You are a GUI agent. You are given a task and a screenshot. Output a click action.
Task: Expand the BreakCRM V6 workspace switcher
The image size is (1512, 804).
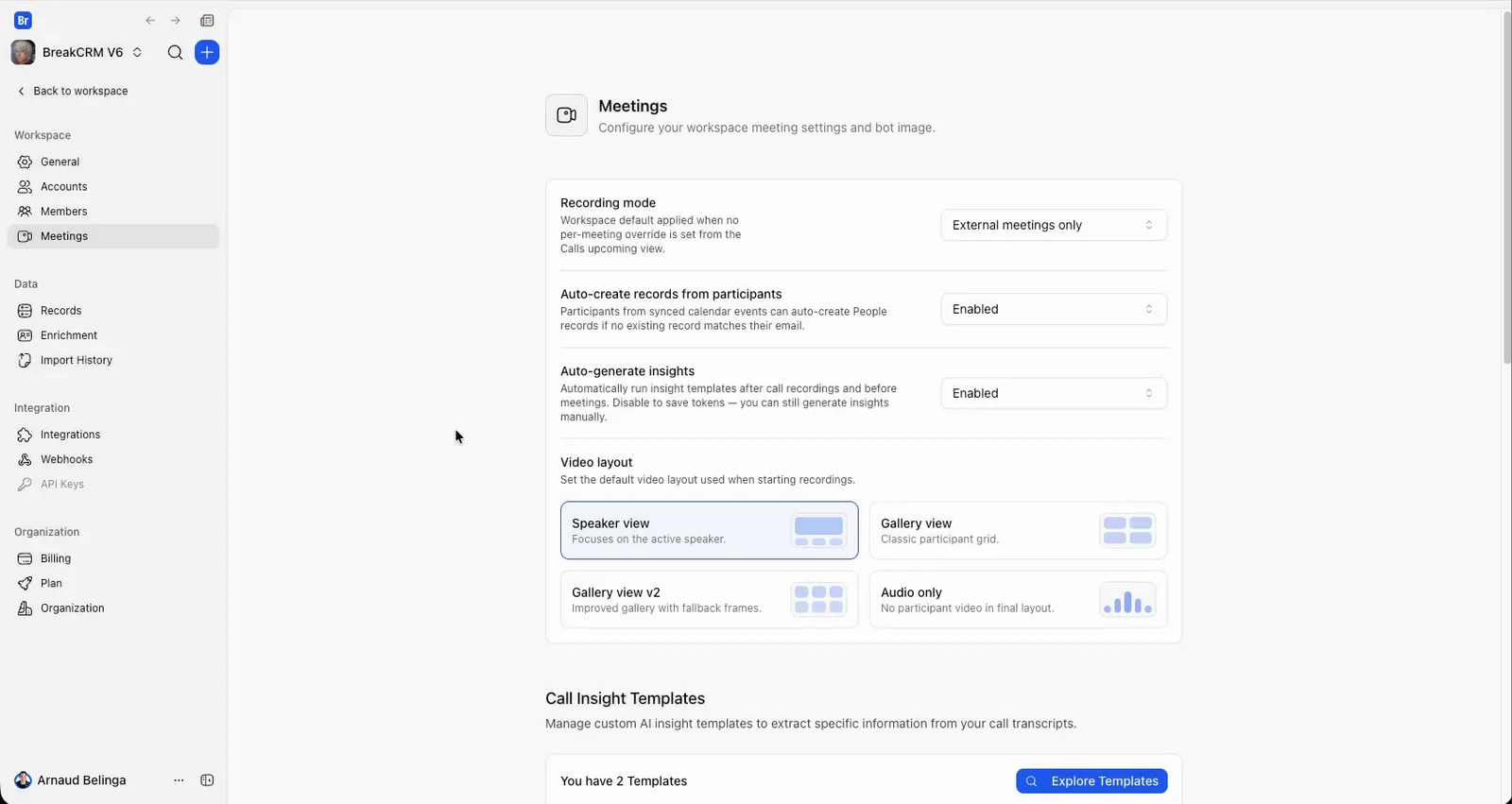pyautogui.click(x=77, y=53)
